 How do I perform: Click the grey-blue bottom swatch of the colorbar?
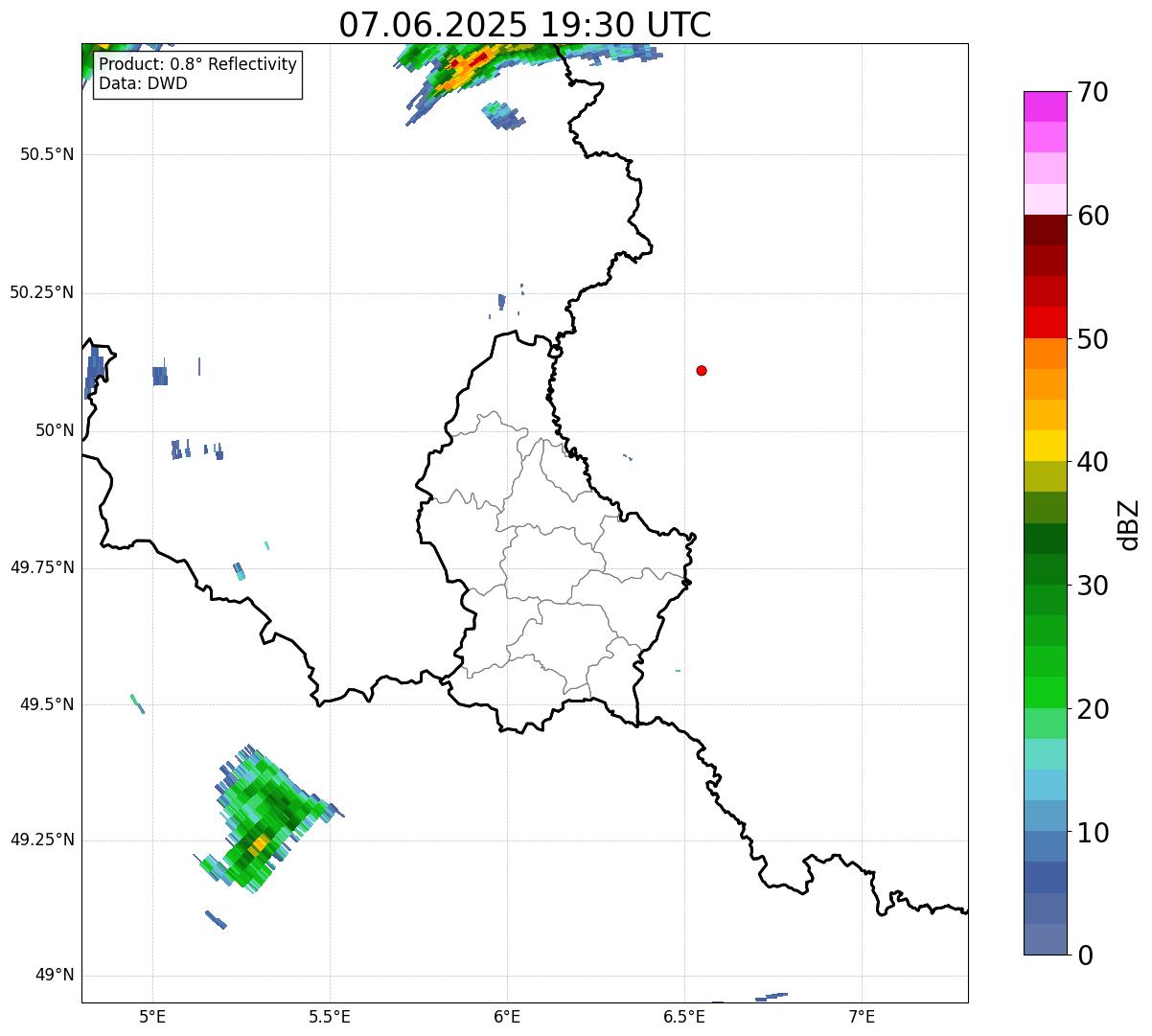point(1045,938)
